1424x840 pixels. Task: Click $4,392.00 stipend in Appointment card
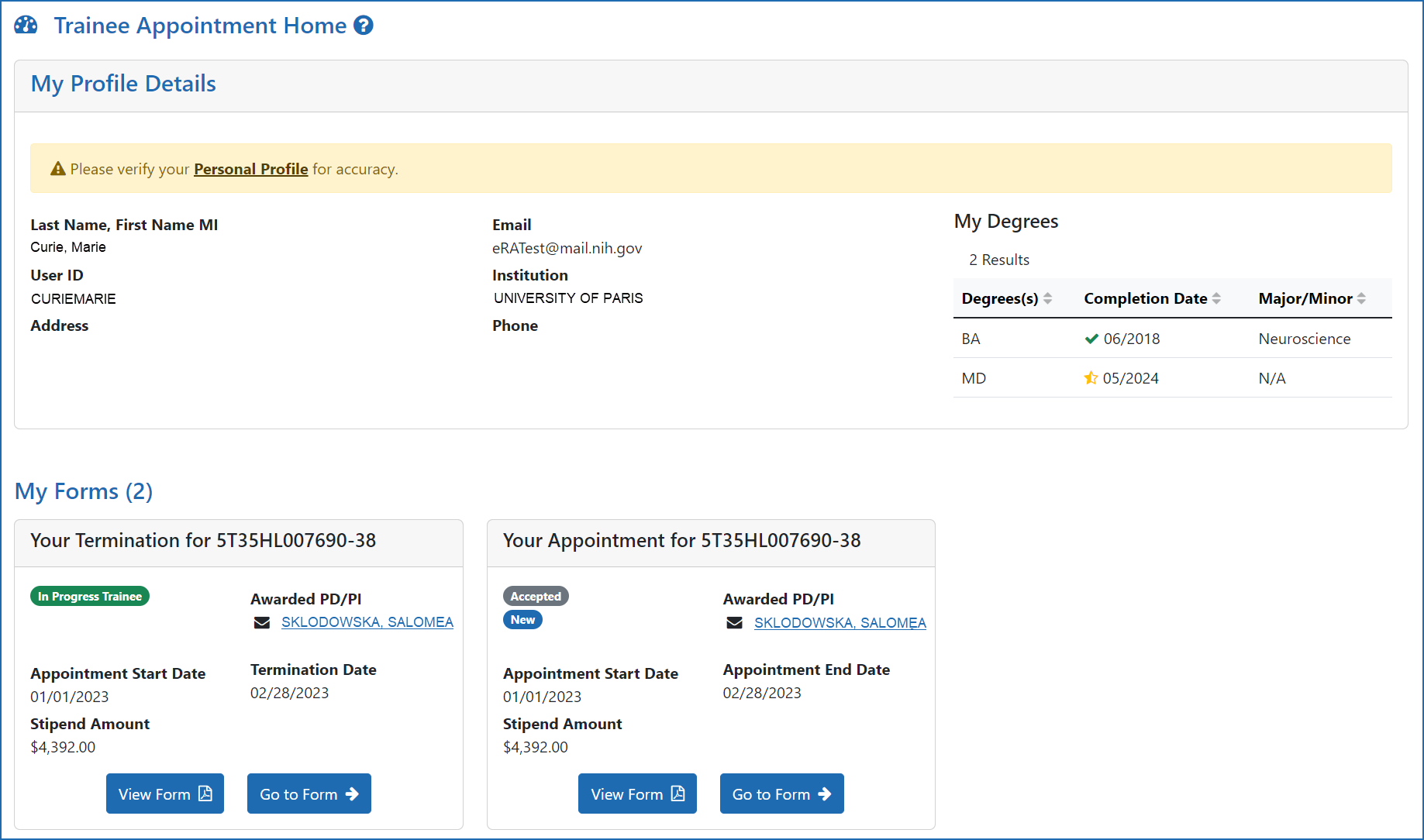pos(536,747)
